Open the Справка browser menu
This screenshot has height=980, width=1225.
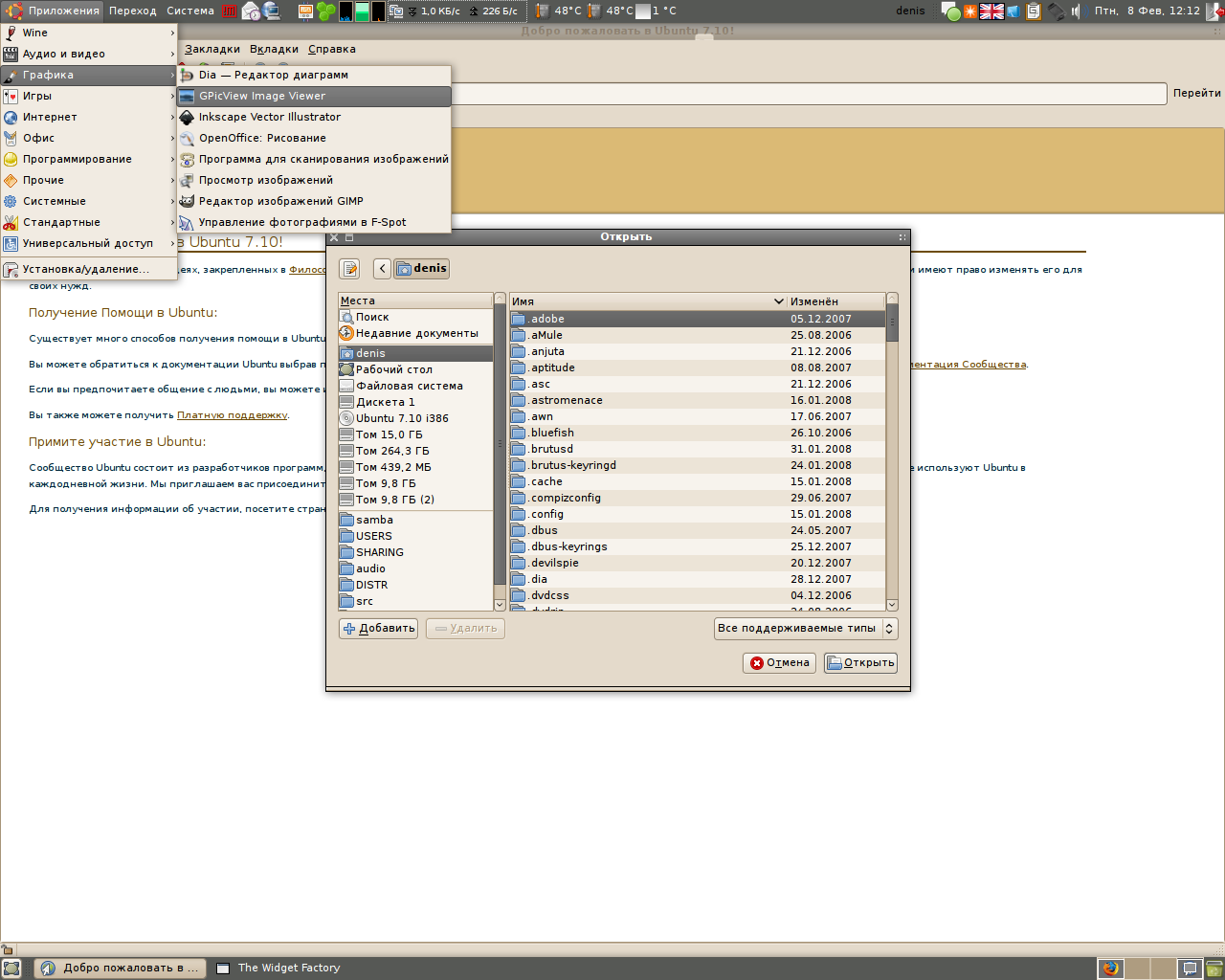click(x=332, y=49)
